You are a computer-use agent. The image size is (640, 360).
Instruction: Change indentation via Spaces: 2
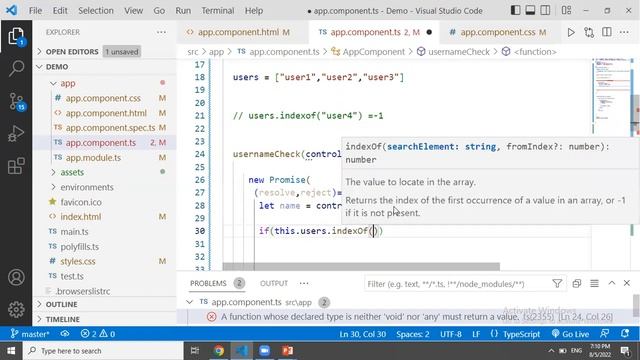point(412,334)
